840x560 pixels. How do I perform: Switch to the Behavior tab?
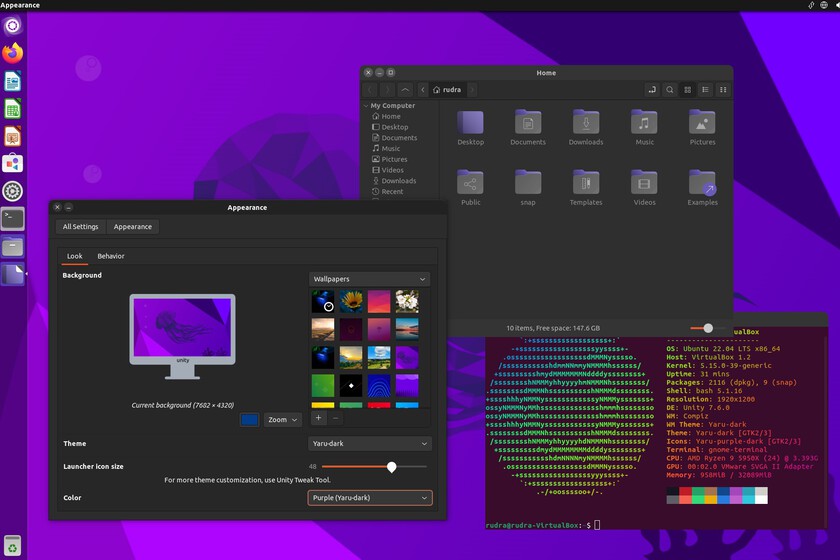tap(110, 256)
